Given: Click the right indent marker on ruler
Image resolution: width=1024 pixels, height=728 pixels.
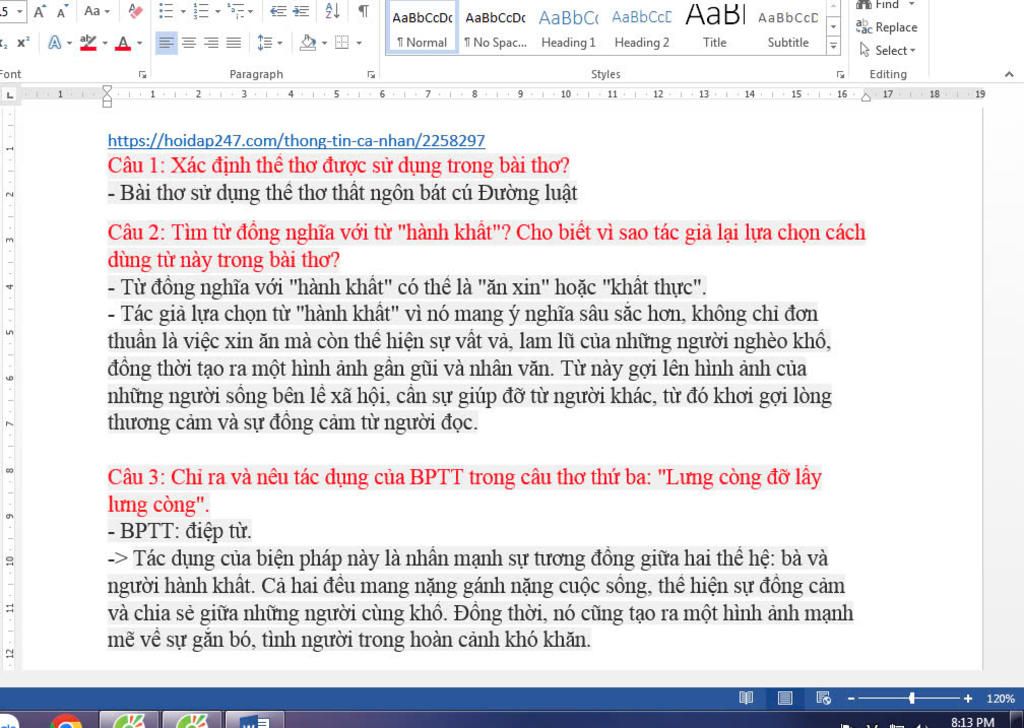Looking at the screenshot, I should pyautogui.click(x=866, y=97).
